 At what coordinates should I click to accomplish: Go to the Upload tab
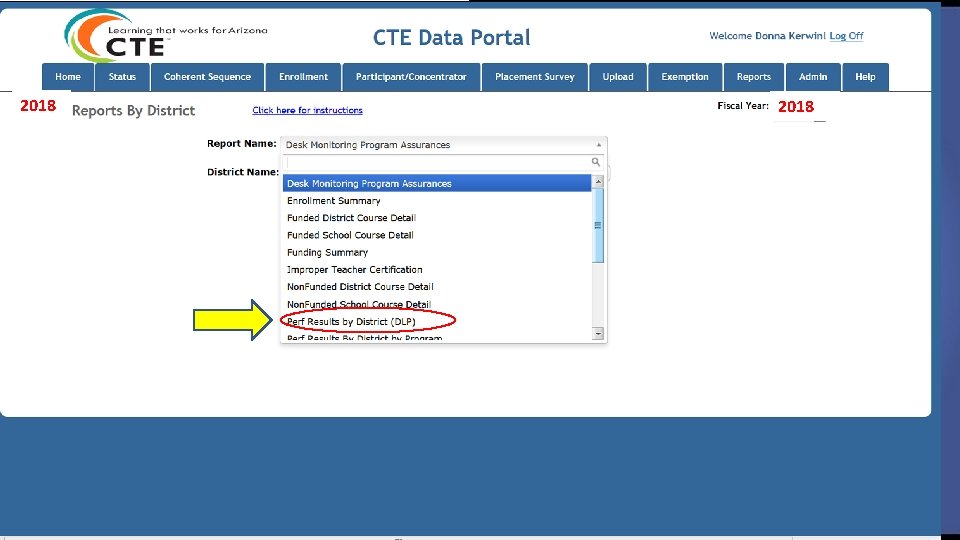coord(618,77)
